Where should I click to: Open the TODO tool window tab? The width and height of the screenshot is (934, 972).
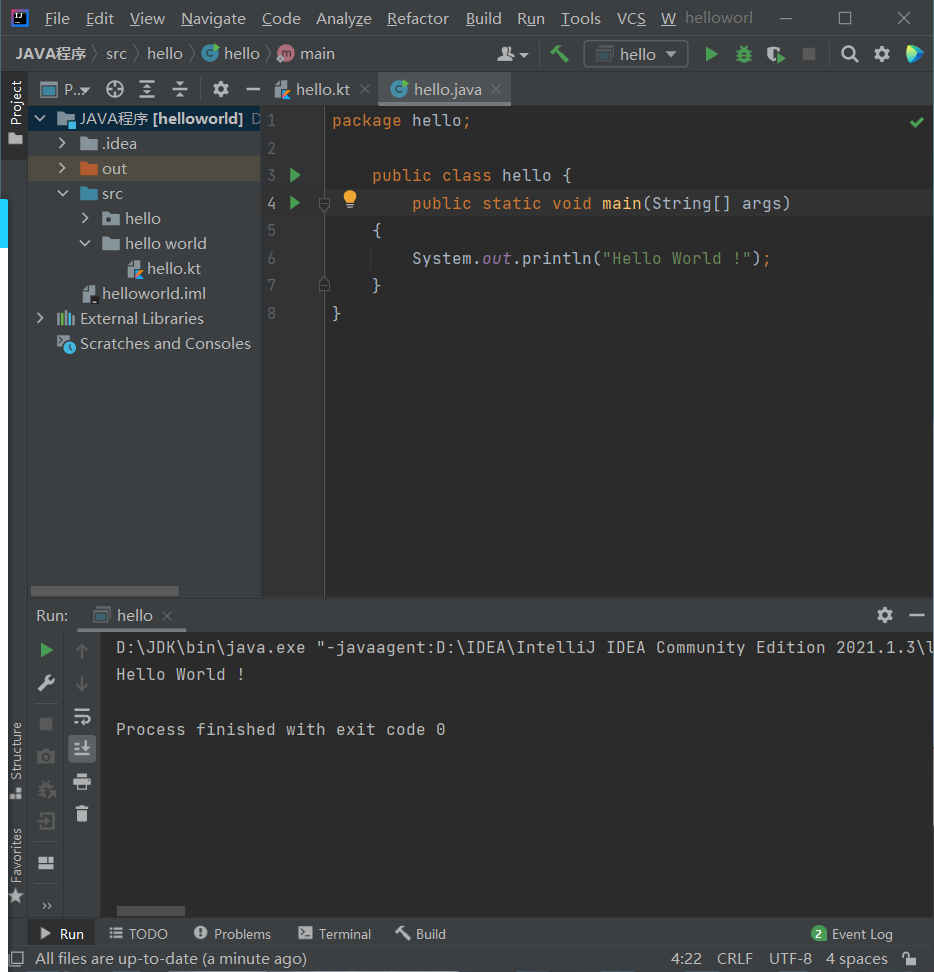[x=138, y=934]
